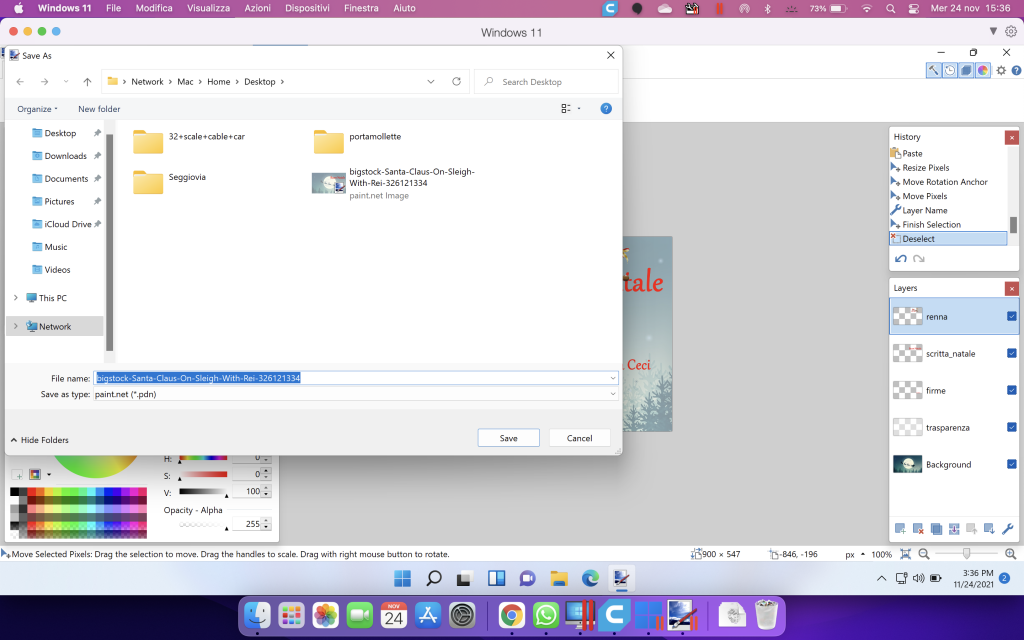This screenshot has width=1024, height=640.
Task: Open the Save as type dropdown
Action: pyautogui.click(x=612, y=394)
